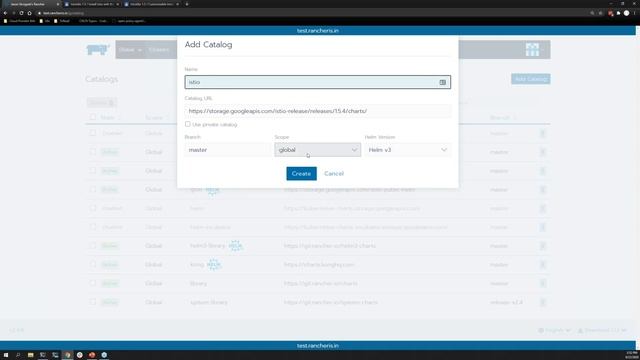Open the Download CLI dropdown in footer
Screen dimensions: 640x360
[602, 330]
